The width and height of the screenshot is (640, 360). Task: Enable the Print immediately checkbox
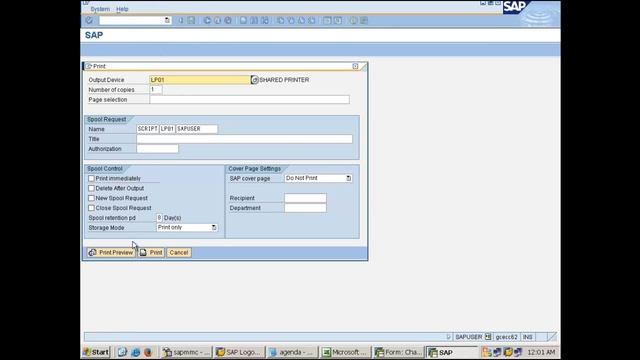[91, 178]
